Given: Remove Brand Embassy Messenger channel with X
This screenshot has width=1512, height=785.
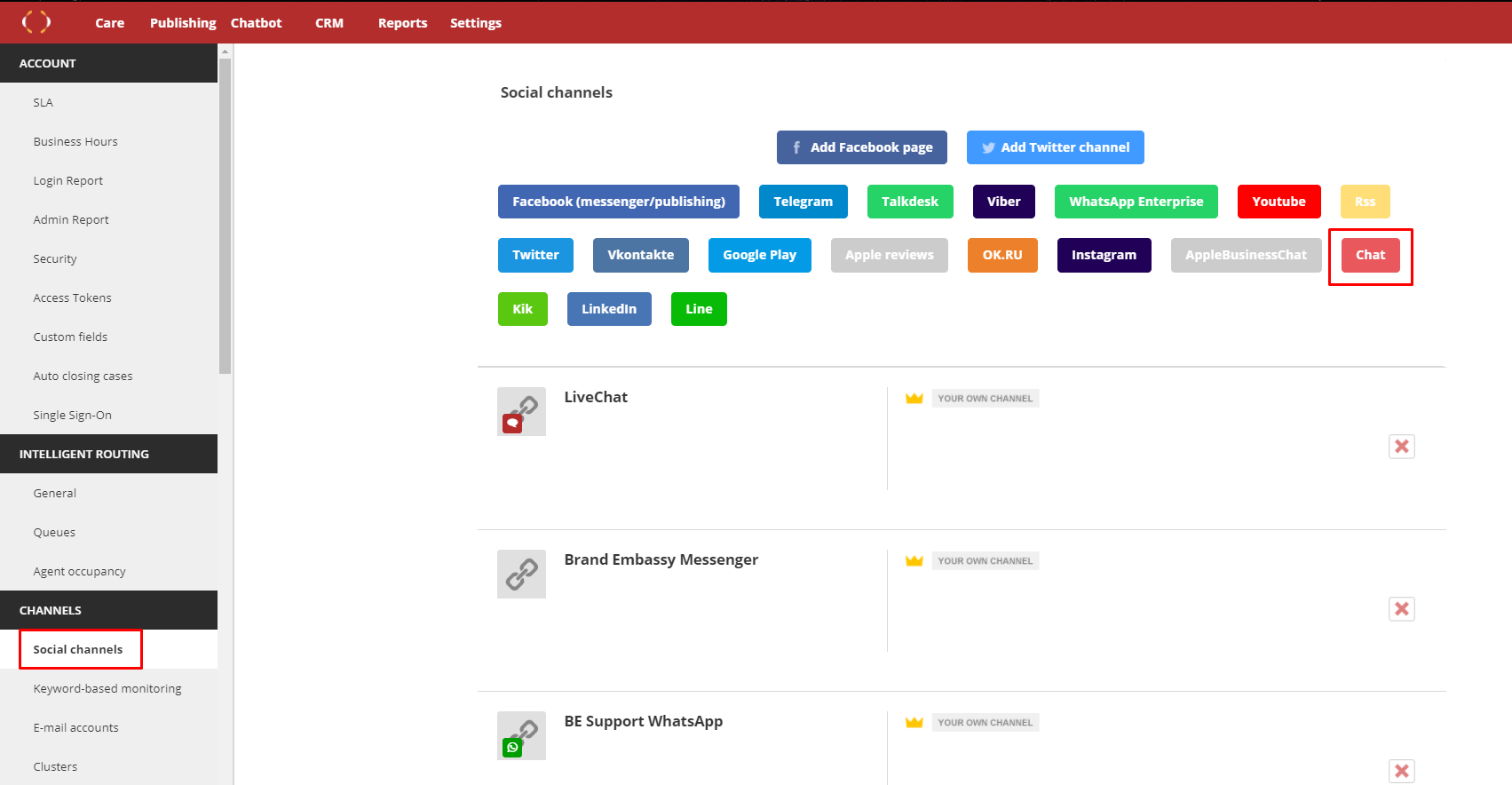Looking at the screenshot, I should click(x=1402, y=609).
